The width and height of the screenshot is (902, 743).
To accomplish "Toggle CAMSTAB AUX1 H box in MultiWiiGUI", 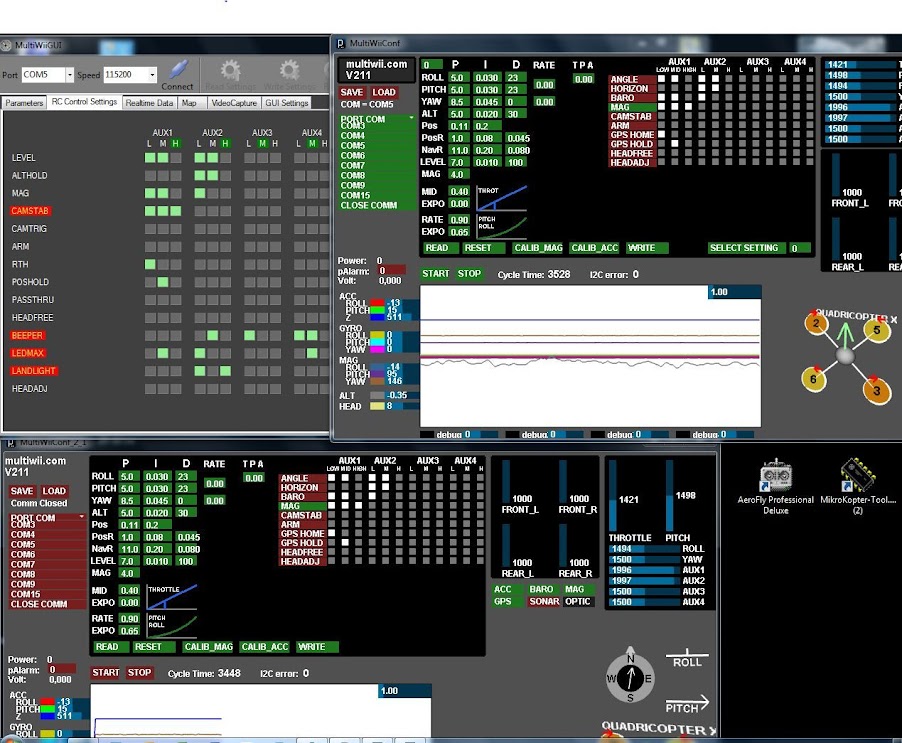I will pyautogui.click(x=175, y=211).
